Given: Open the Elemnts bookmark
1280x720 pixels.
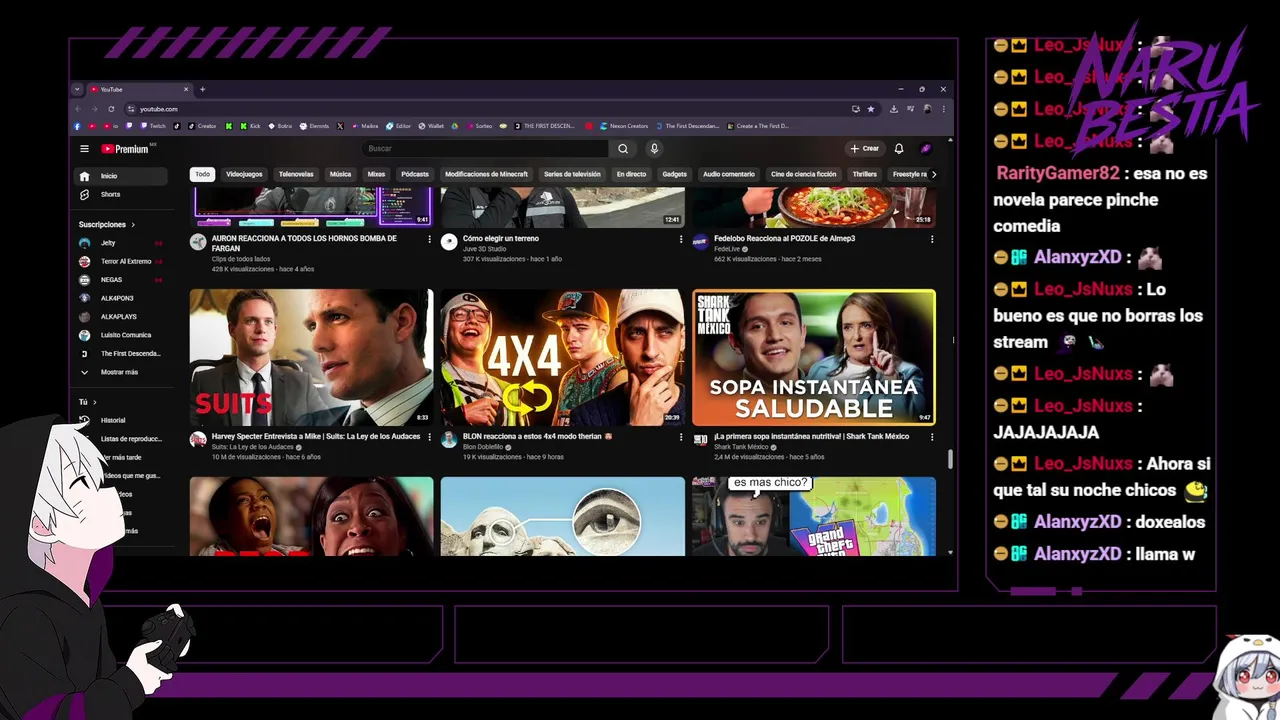Looking at the screenshot, I should (314, 126).
